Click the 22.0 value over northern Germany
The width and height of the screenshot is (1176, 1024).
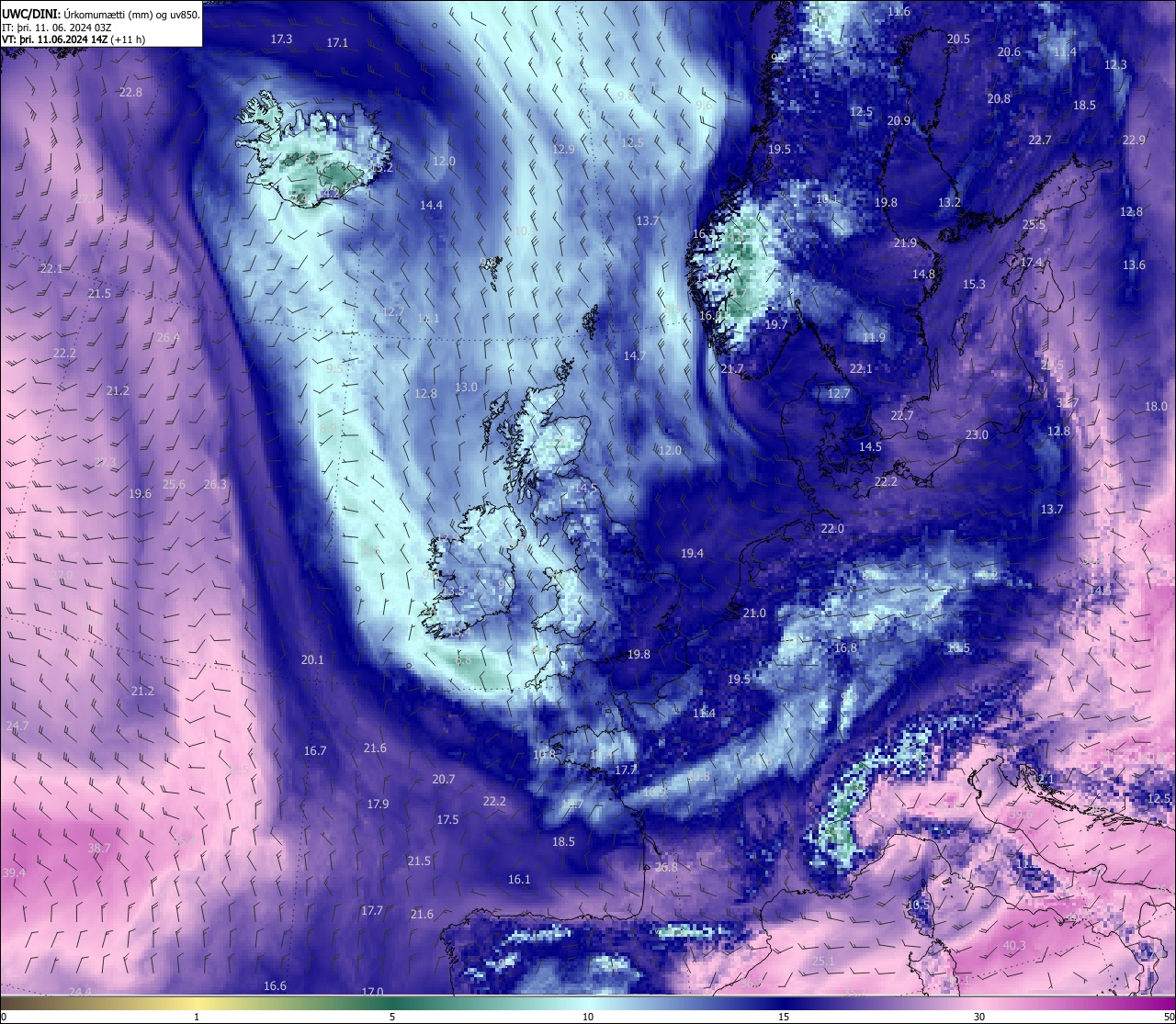coord(832,529)
